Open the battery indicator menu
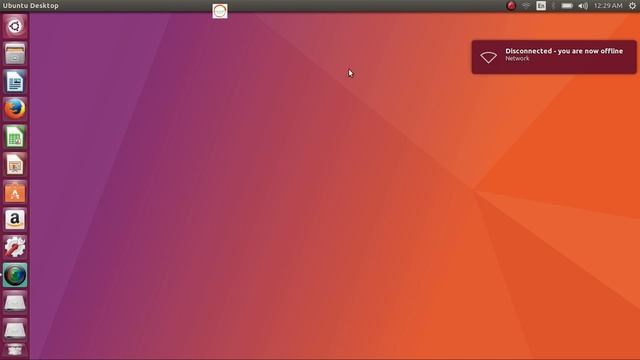This screenshot has height=360, width=640. 567,6
